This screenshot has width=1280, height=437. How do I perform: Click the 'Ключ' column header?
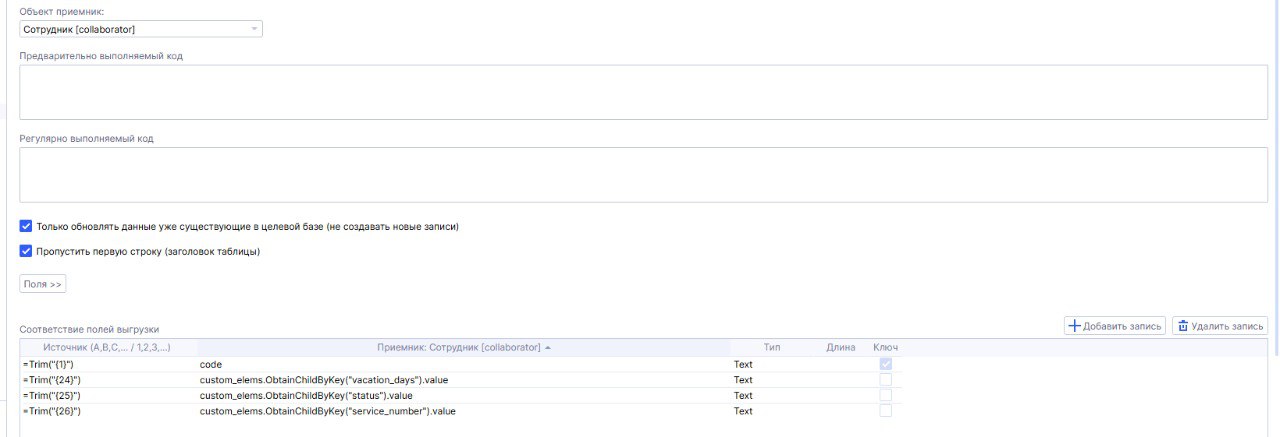click(x=885, y=348)
